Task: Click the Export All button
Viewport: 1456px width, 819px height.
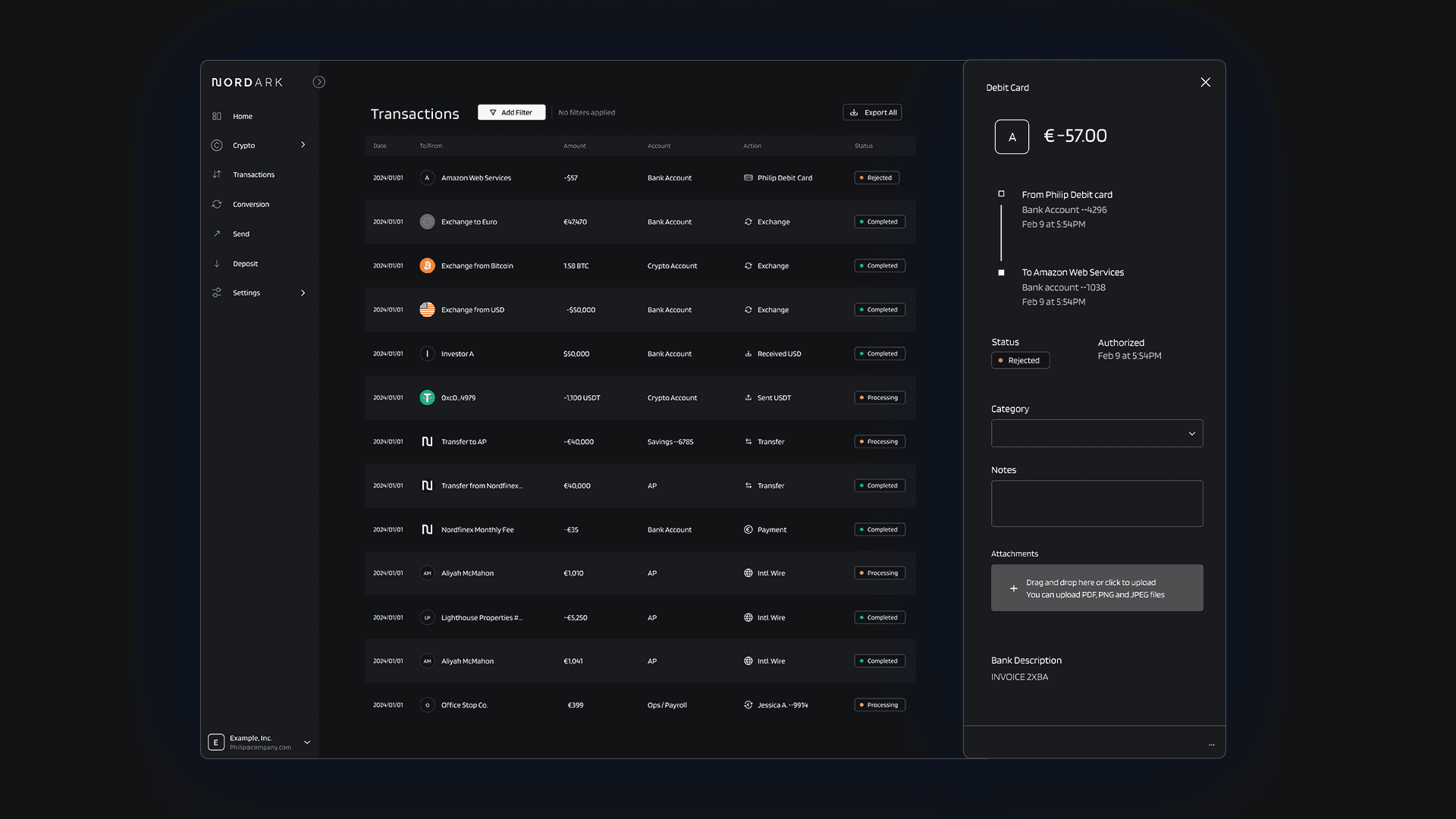Action: click(872, 112)
